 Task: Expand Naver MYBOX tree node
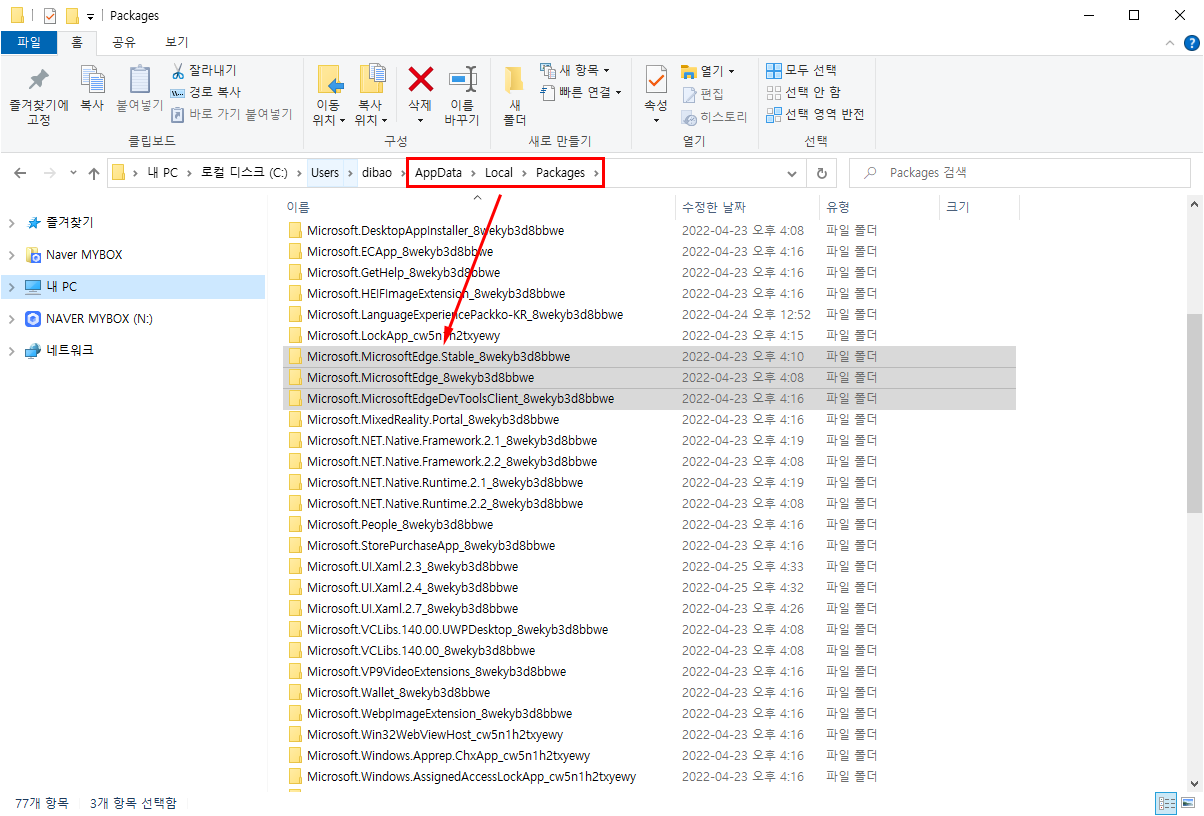[x=11, y=255]
